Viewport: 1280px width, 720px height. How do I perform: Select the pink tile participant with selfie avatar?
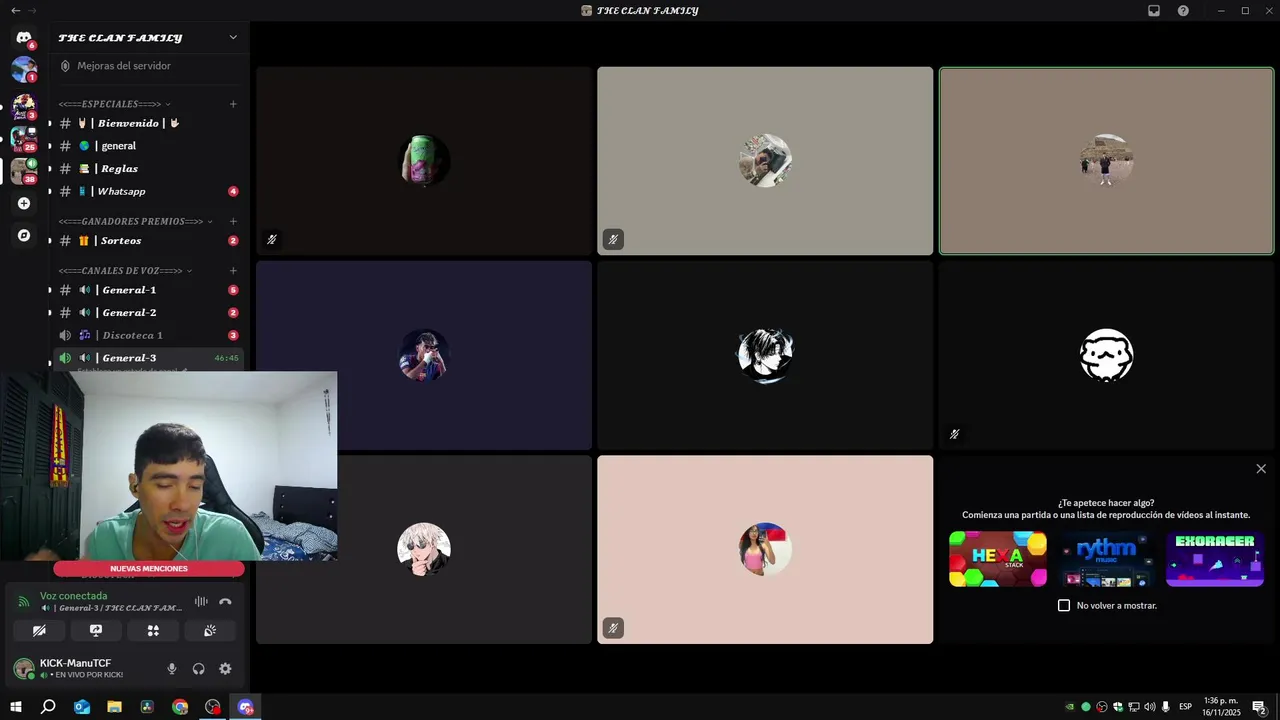765,549
